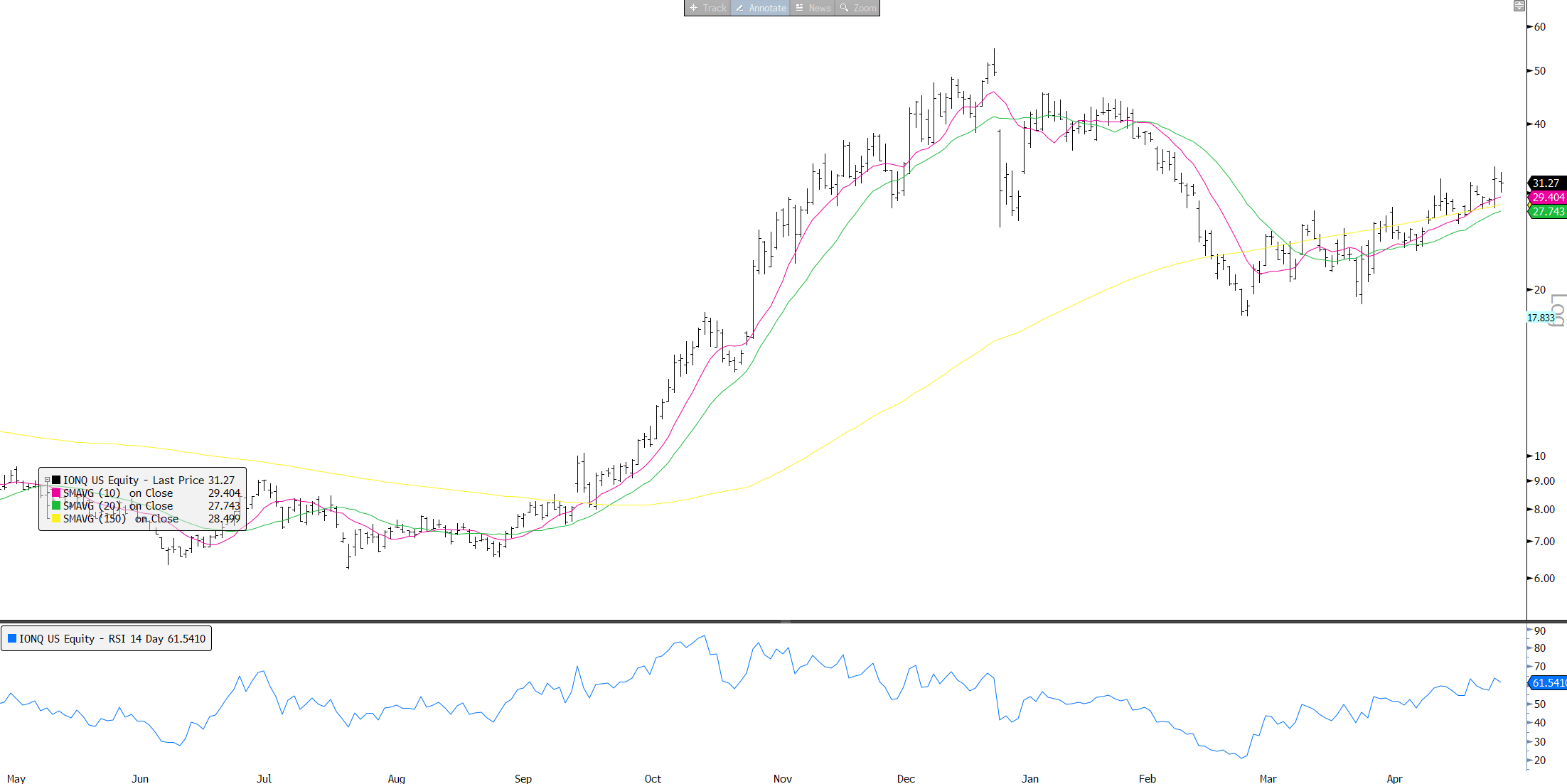Viewport: 1567px width, 784px height.
Task: Click the blue RSI series swatch
Action: (x=12, y=638)
